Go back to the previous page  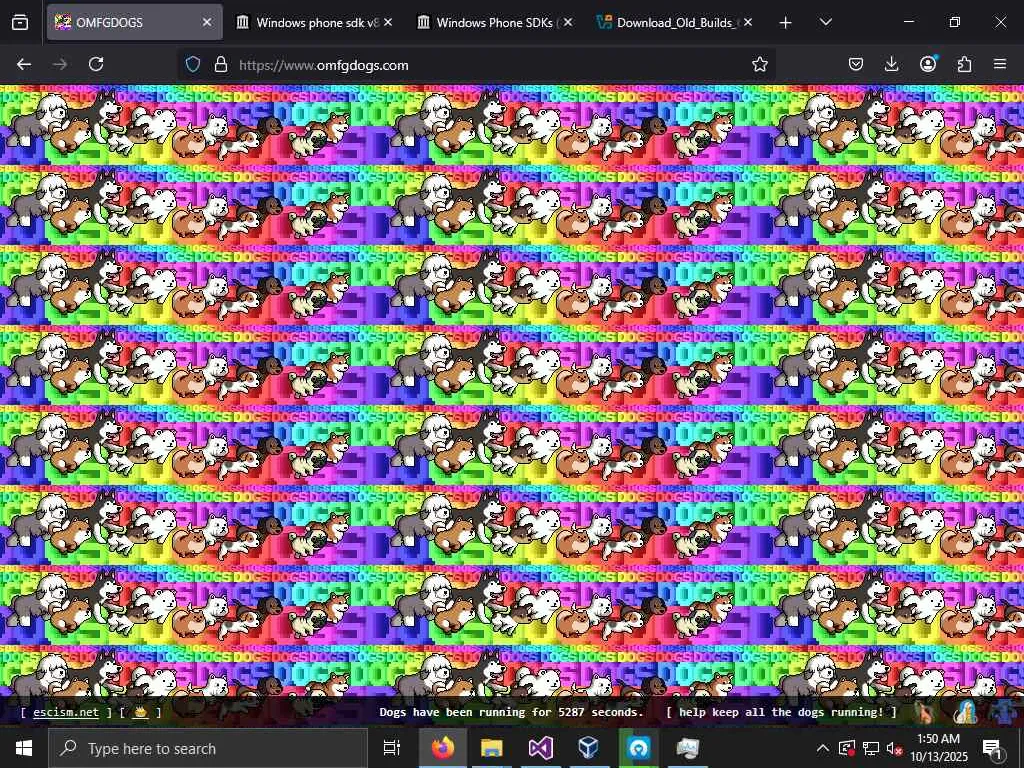click(24, 64)
